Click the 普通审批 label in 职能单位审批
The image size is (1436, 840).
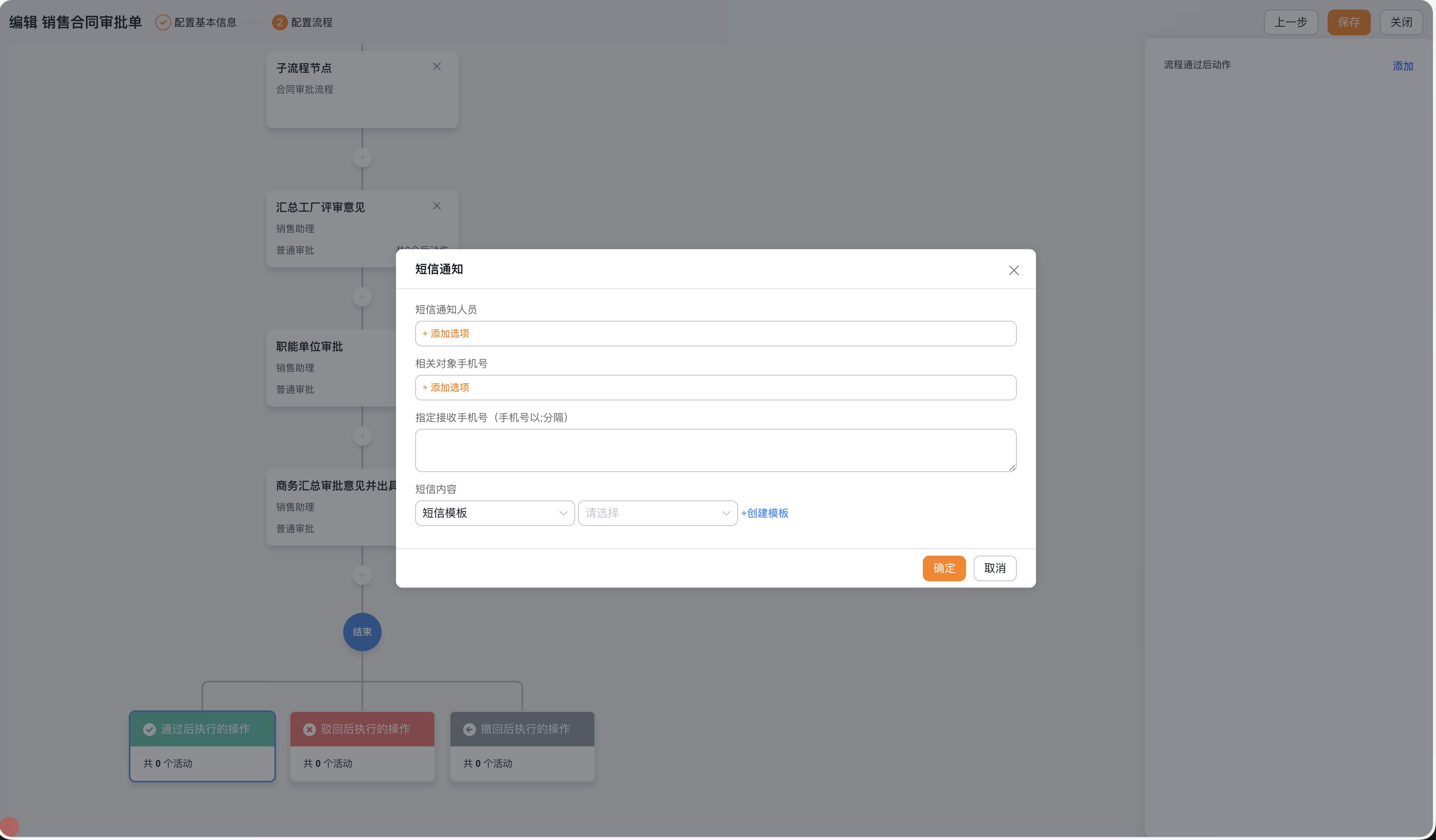pyautogui.click(x=295, y=389)
